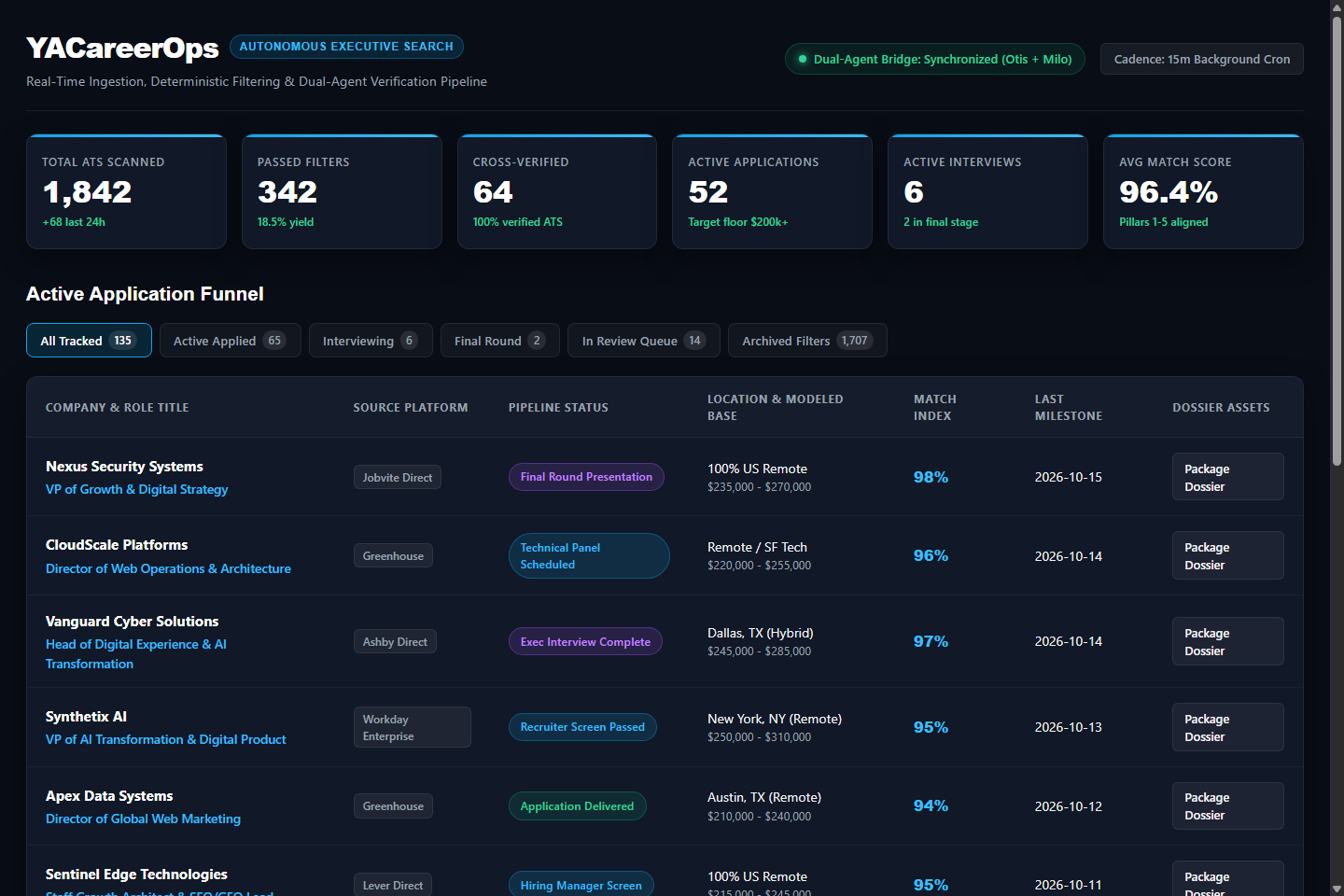Click the Ashby Direct source badge

tap(395, 641)
